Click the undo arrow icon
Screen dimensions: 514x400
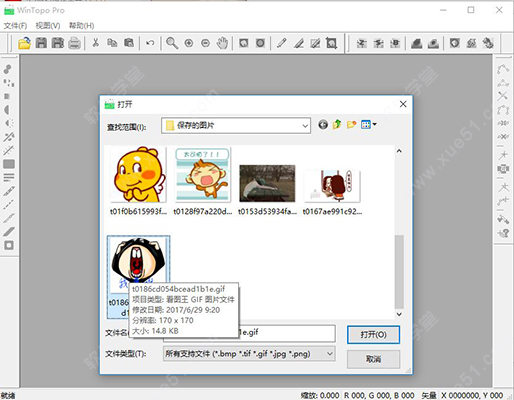click(x=150, y=43)
